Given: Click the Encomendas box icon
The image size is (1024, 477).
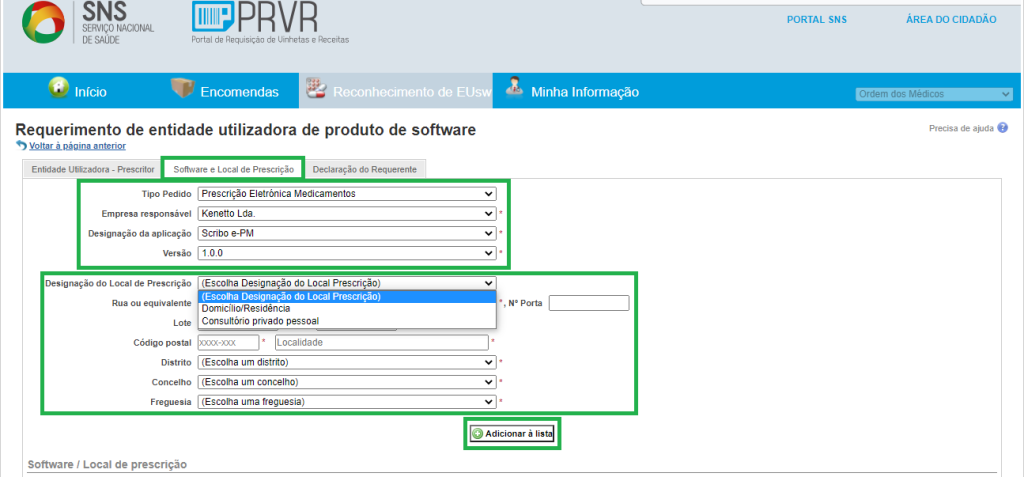Looking at the screenshot, I should pos(182,88).
